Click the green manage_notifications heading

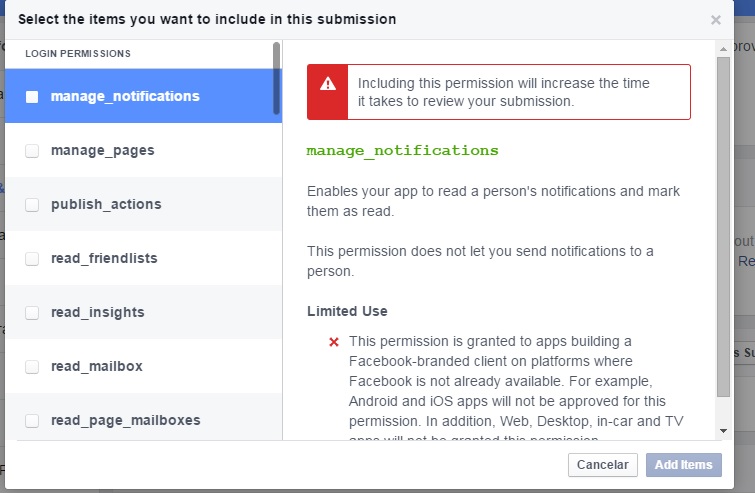[x=403, y=151]
